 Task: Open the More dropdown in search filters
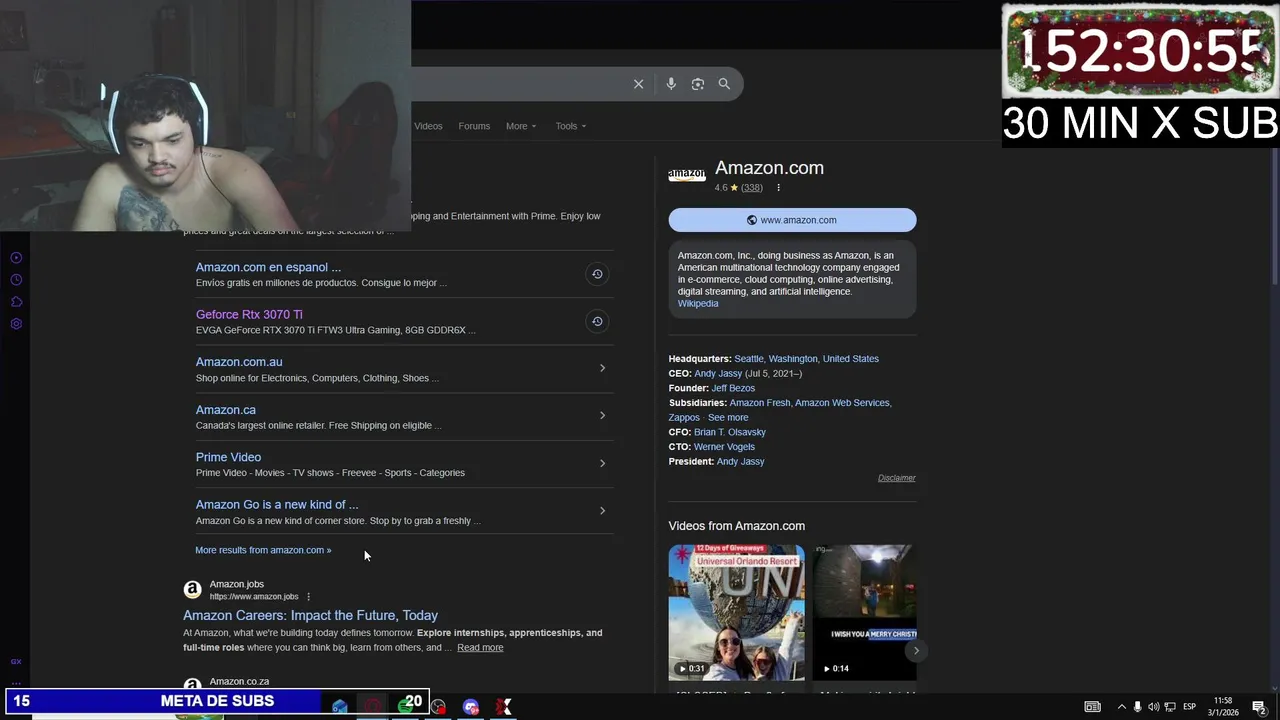[x=521, y=126]
